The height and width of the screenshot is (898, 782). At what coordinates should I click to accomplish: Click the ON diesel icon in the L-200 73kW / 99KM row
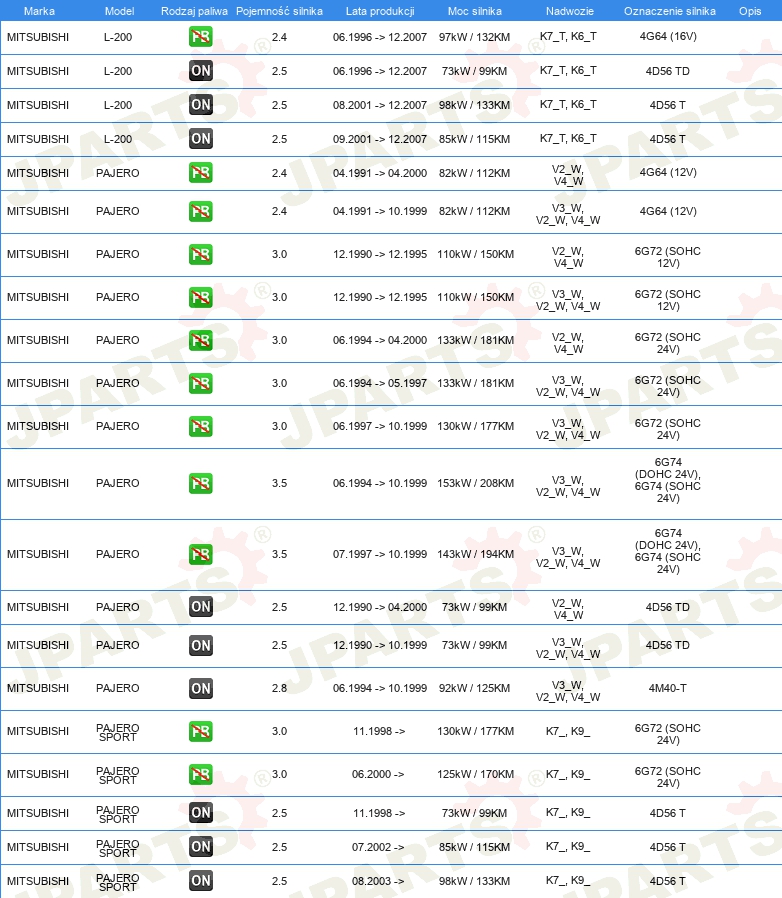(201, 71)
